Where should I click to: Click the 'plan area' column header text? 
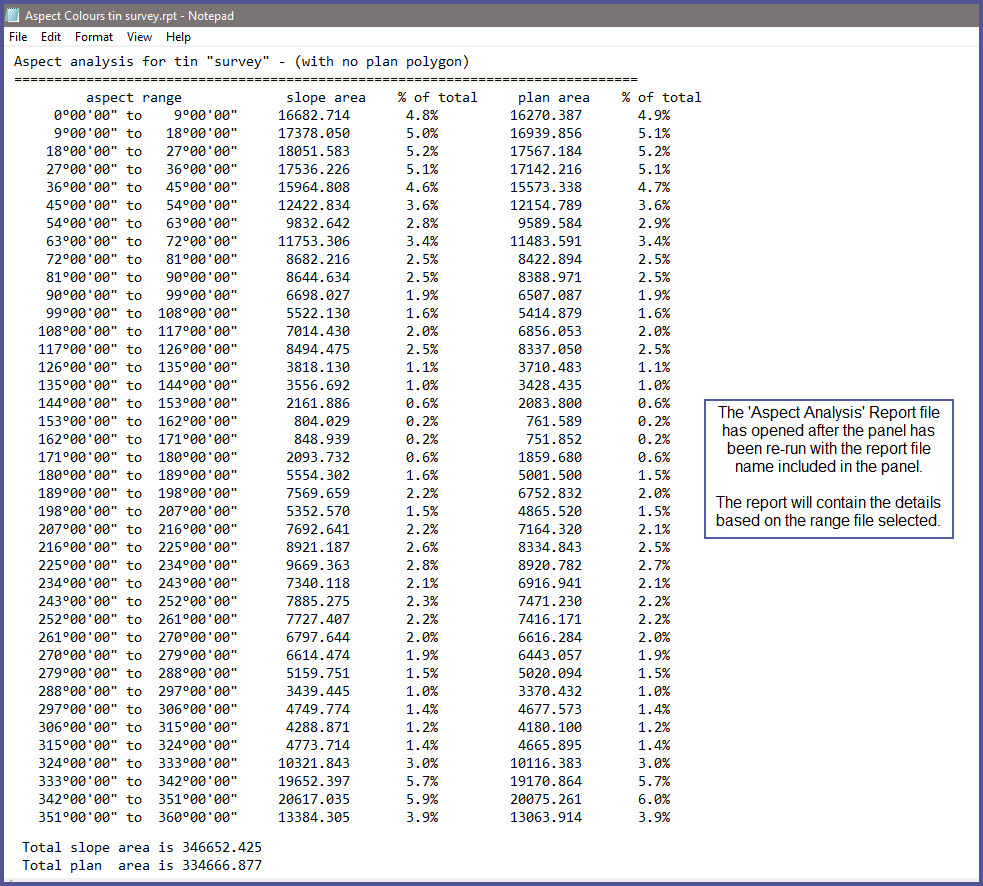553,98
